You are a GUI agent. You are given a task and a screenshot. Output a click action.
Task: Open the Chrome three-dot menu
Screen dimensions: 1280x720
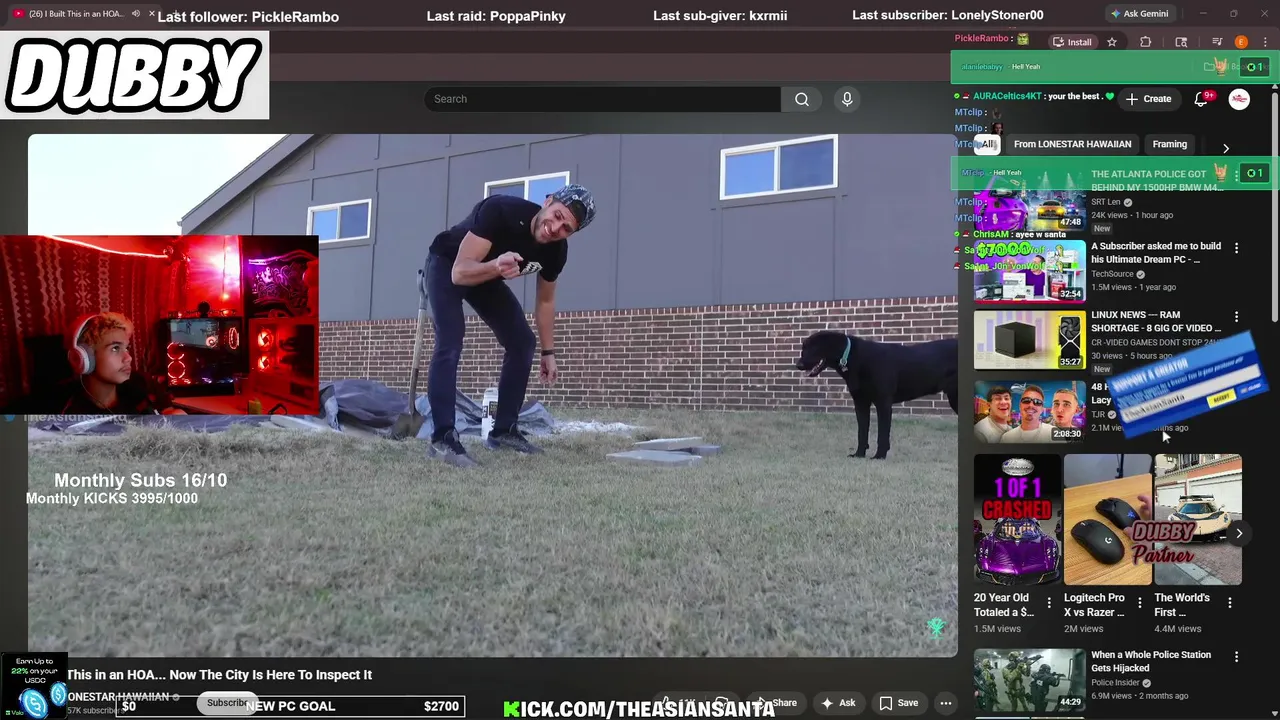(x=1265, y=42)
